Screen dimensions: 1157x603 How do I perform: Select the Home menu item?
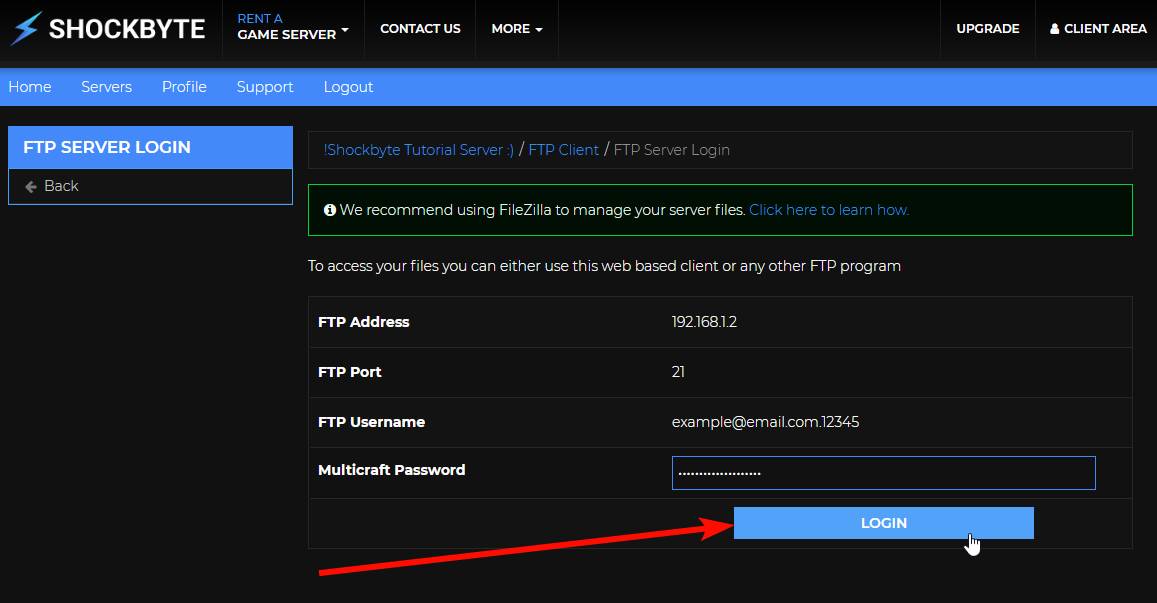click(30, 87)
